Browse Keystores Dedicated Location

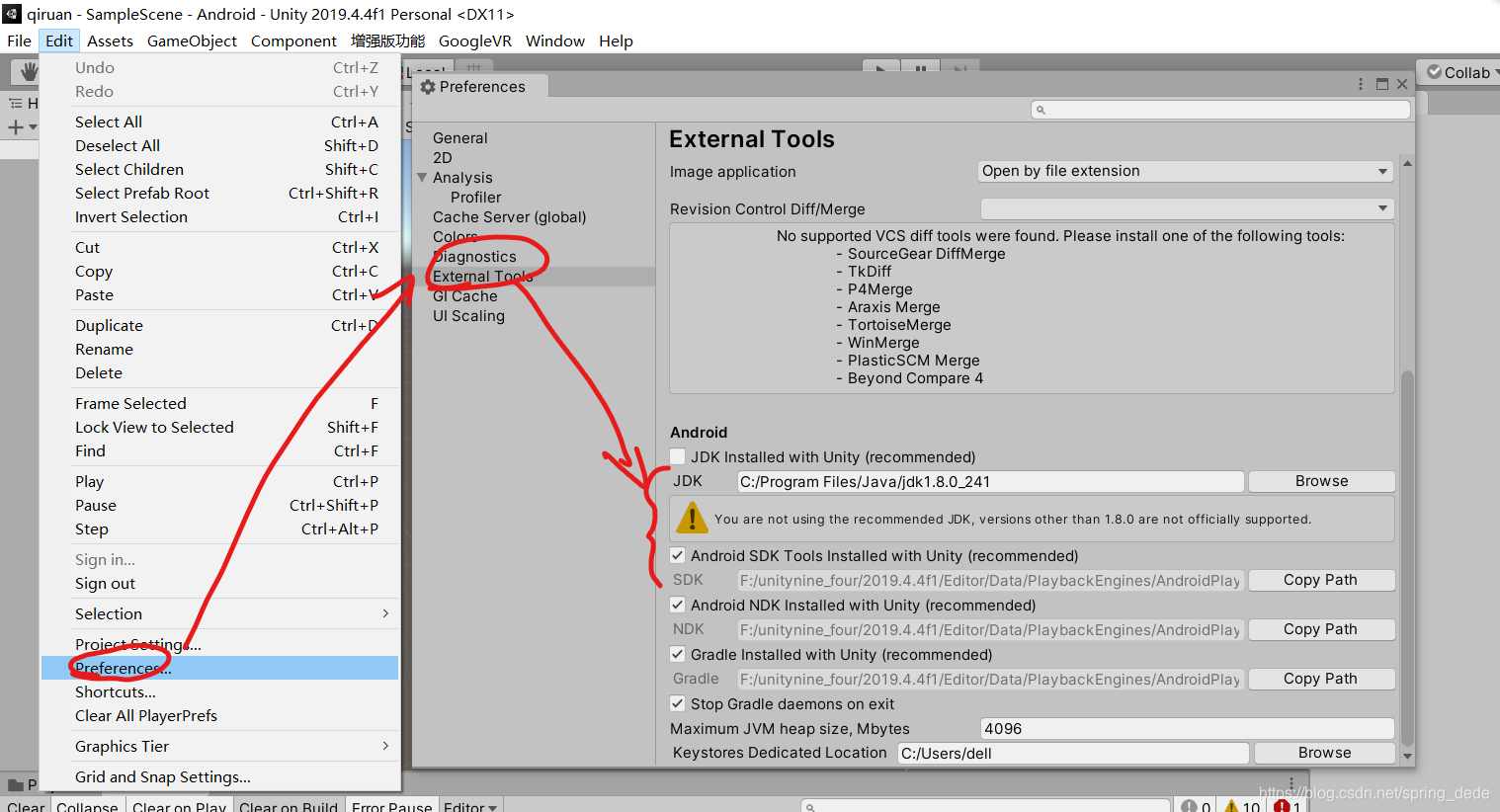coord(1325,753)
